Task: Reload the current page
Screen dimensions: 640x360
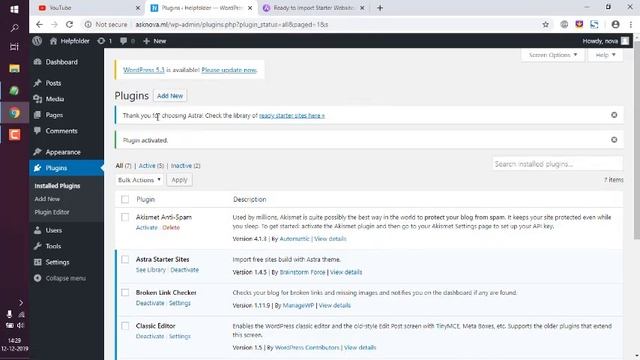Action: click(x=69, y=24)
